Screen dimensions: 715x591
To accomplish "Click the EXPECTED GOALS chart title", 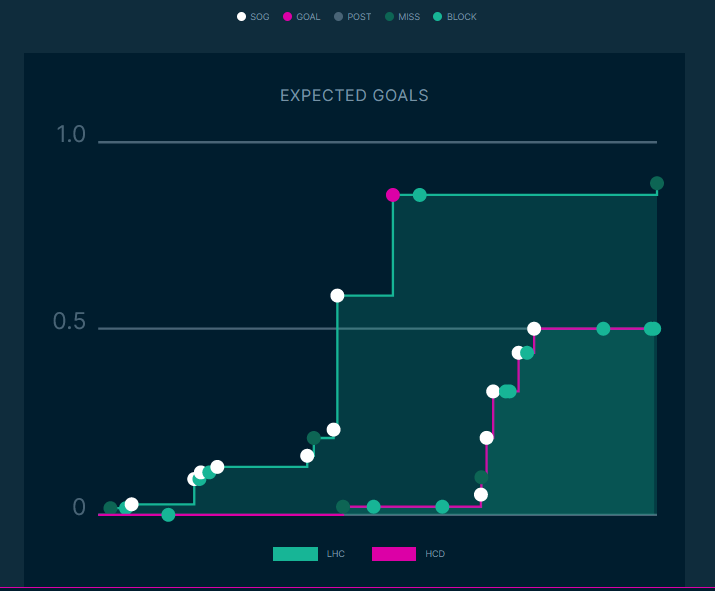I will [354, 96].
